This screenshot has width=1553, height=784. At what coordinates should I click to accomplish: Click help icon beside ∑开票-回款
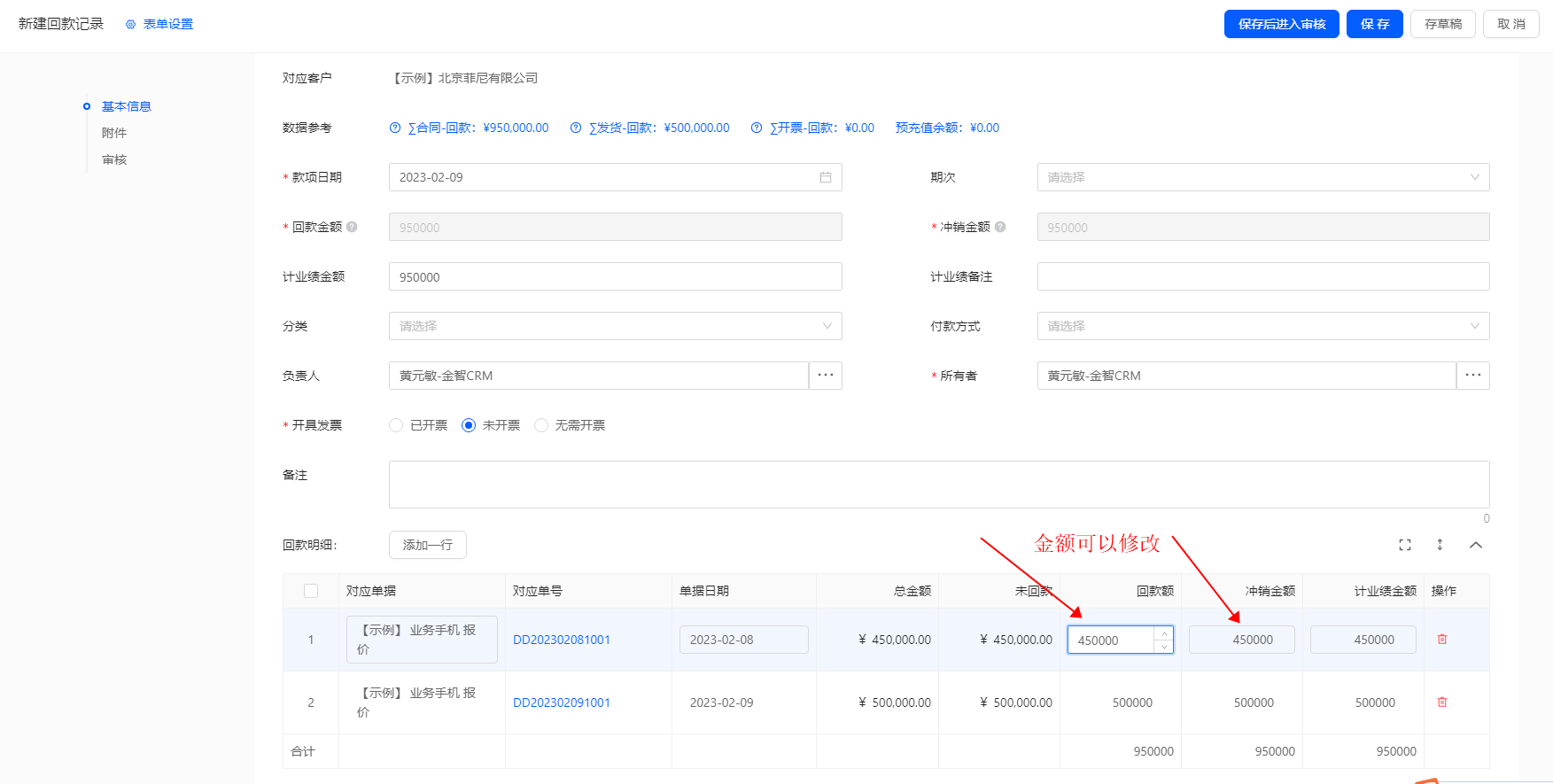click(x=757, y=128)
